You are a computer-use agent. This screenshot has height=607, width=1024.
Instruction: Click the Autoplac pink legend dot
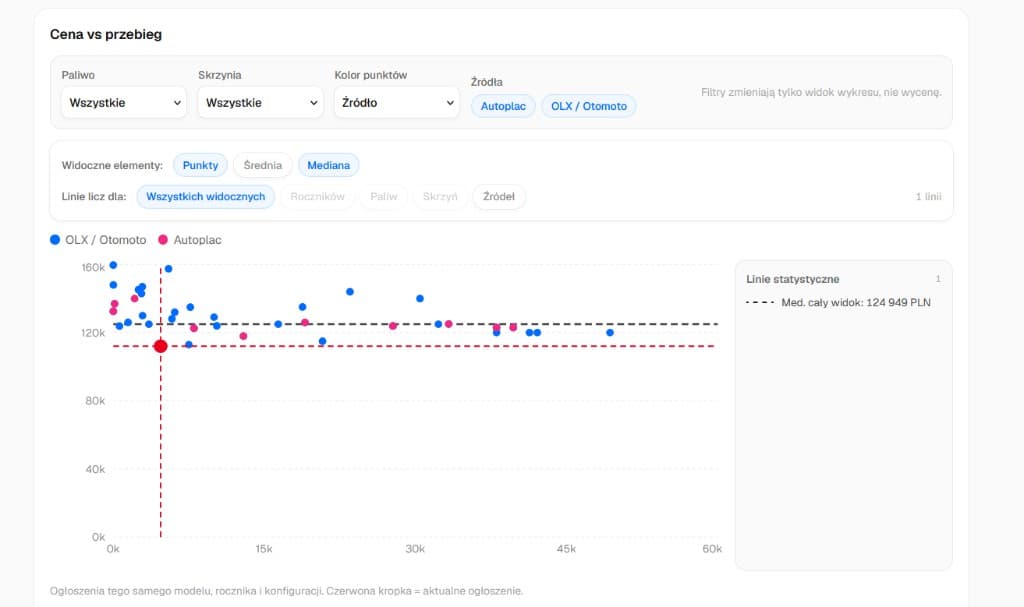tap(163, 240)
